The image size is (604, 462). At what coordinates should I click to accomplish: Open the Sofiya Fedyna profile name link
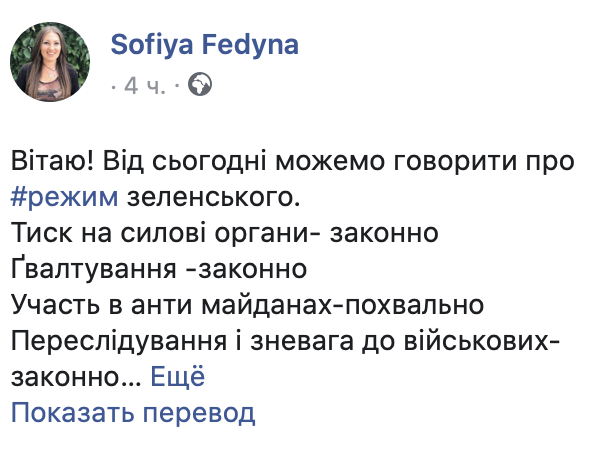coord(205,44)
